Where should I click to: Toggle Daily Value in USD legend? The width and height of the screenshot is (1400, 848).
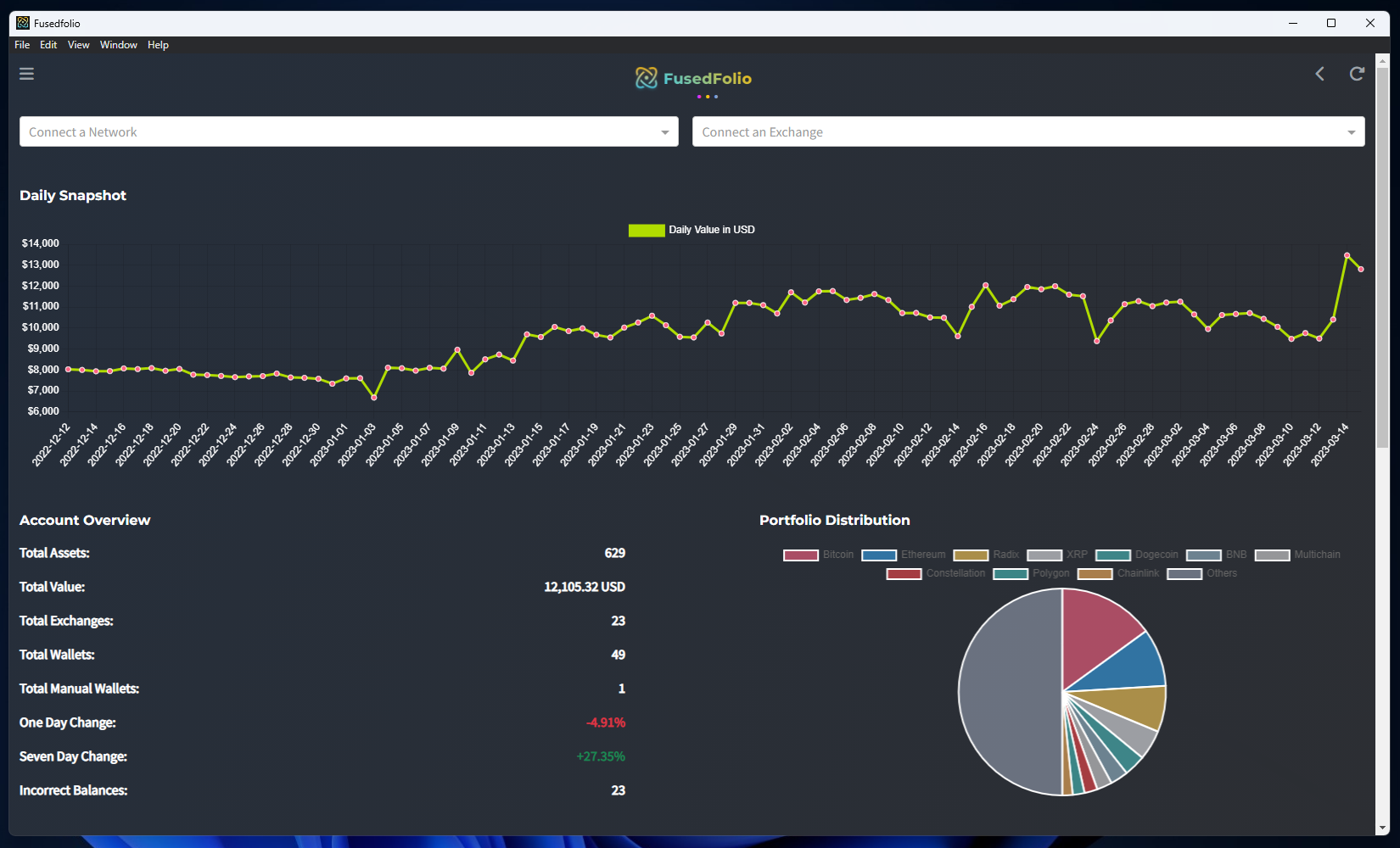tap(692, 230)
